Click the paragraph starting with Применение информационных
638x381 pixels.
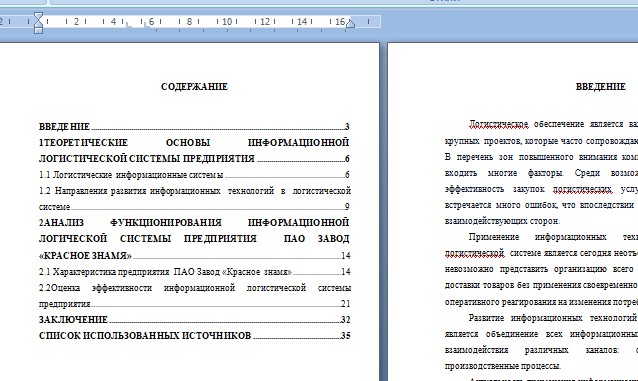click(x=541, y=269)
